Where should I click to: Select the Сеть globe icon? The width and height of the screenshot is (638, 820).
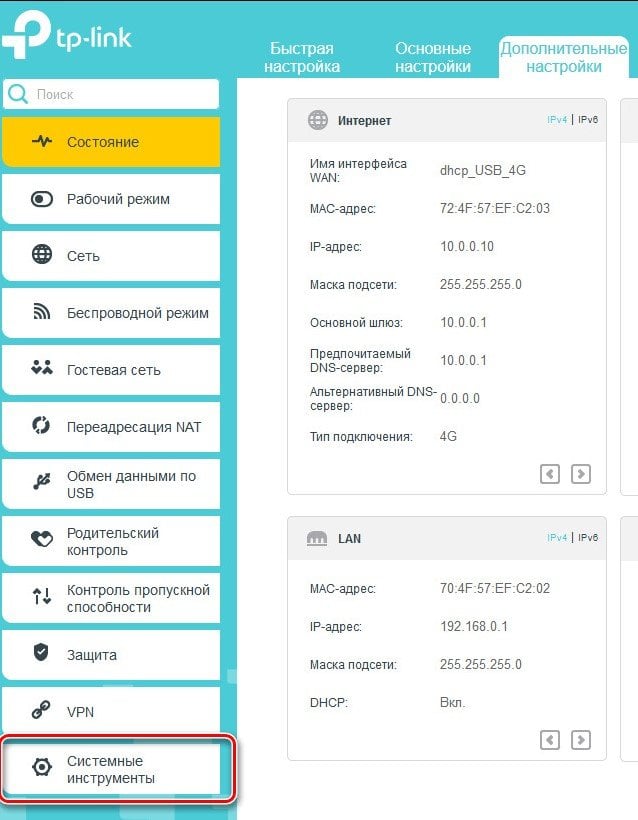[42, 255]
